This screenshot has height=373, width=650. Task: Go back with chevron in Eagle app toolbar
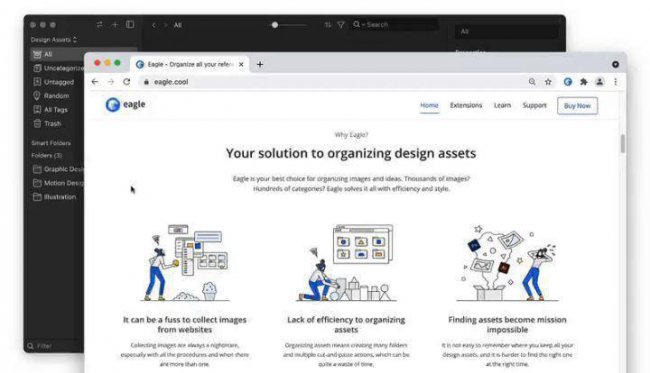154,25
